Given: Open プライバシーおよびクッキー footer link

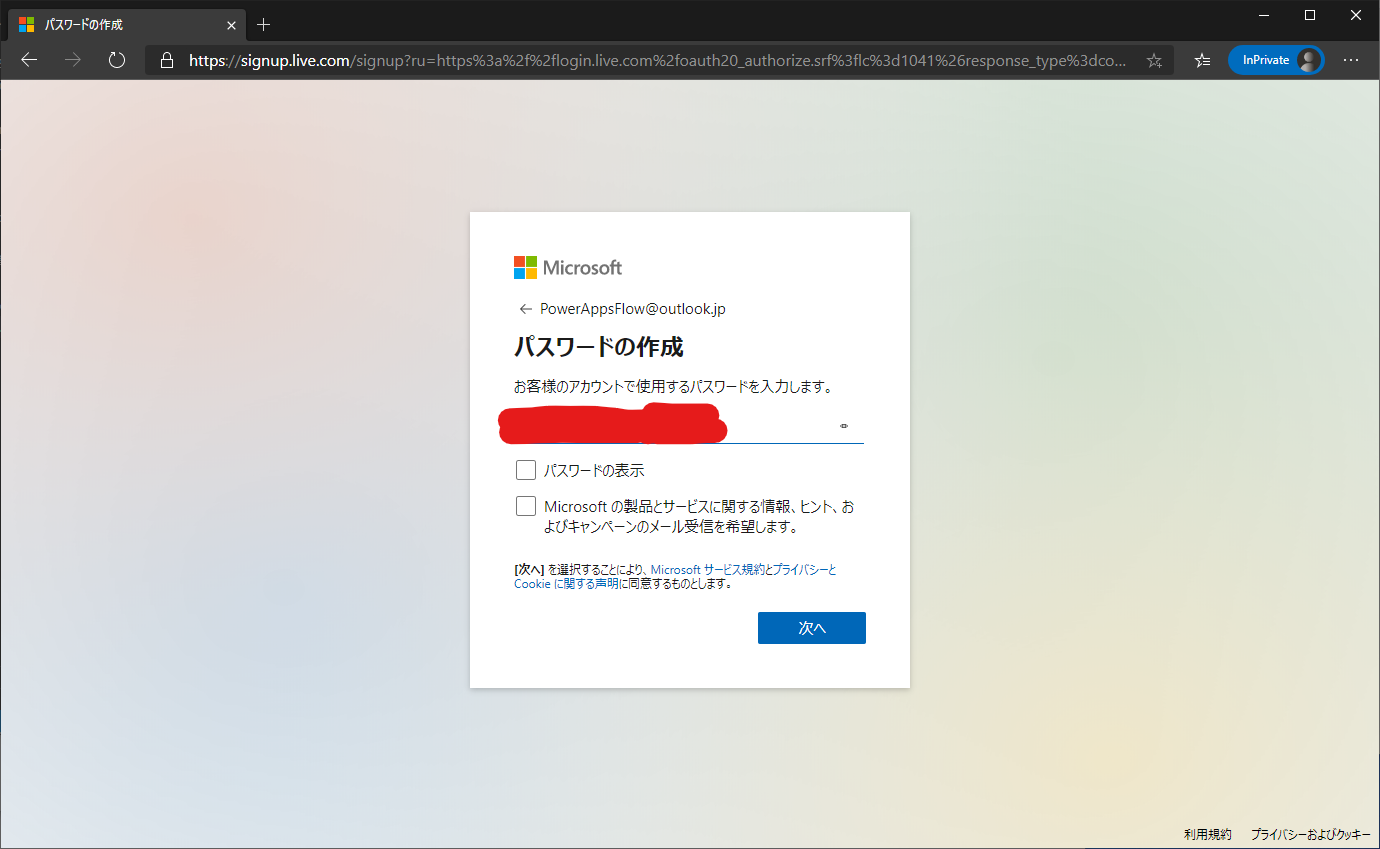Looking at the screenshot, I should pos(1311,834).
